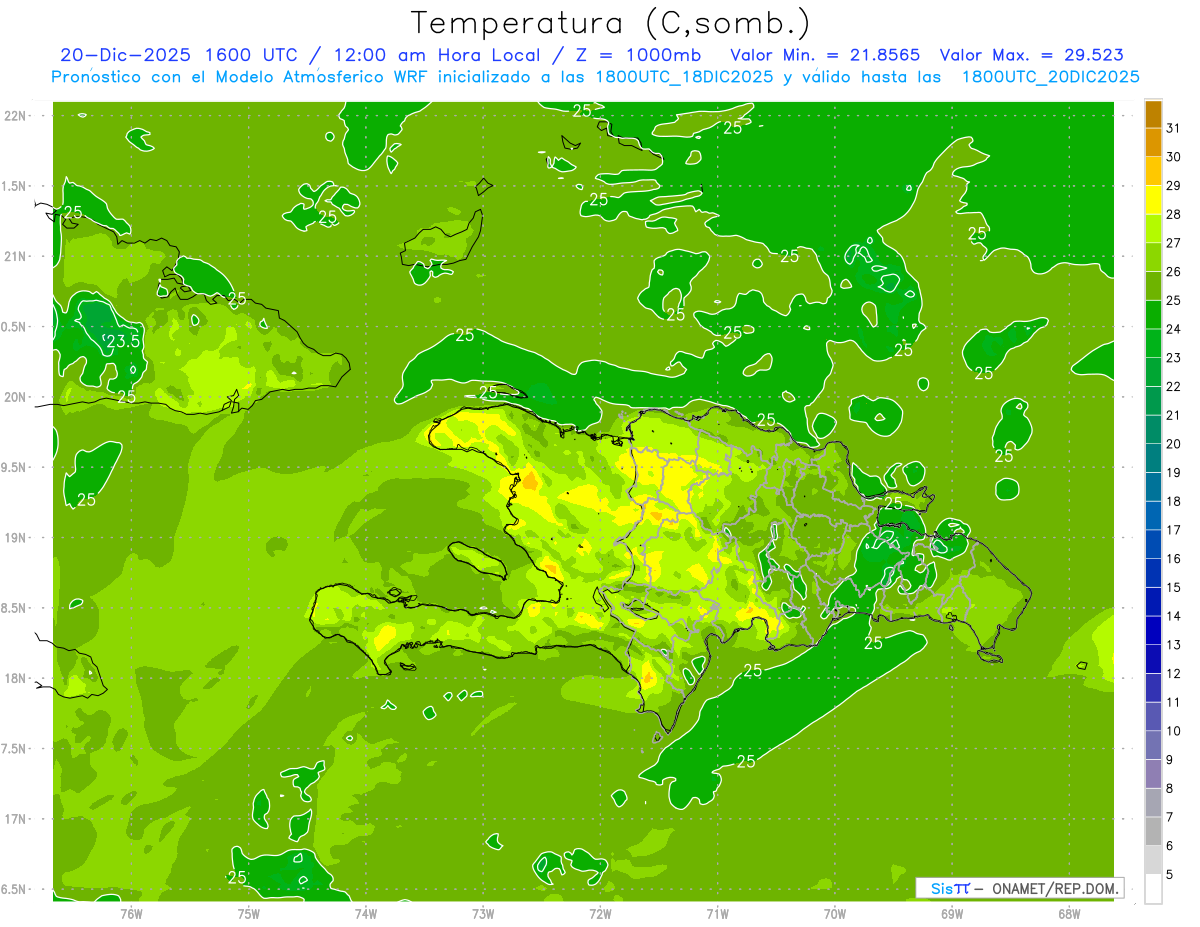The height and width of the screenshot is (927, 1200).
Task: Click the latitude axis label 17N
Action: click(x=15, y=820)
